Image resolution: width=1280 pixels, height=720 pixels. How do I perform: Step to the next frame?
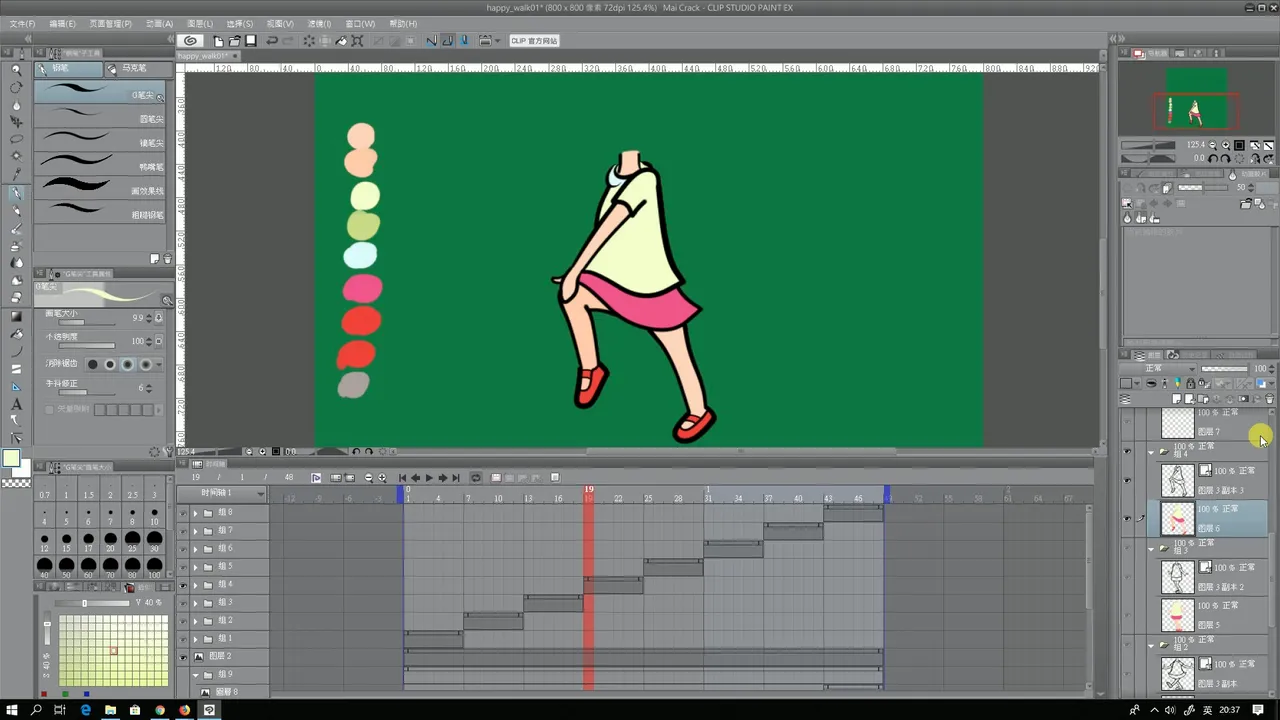(x=443, y=478)
